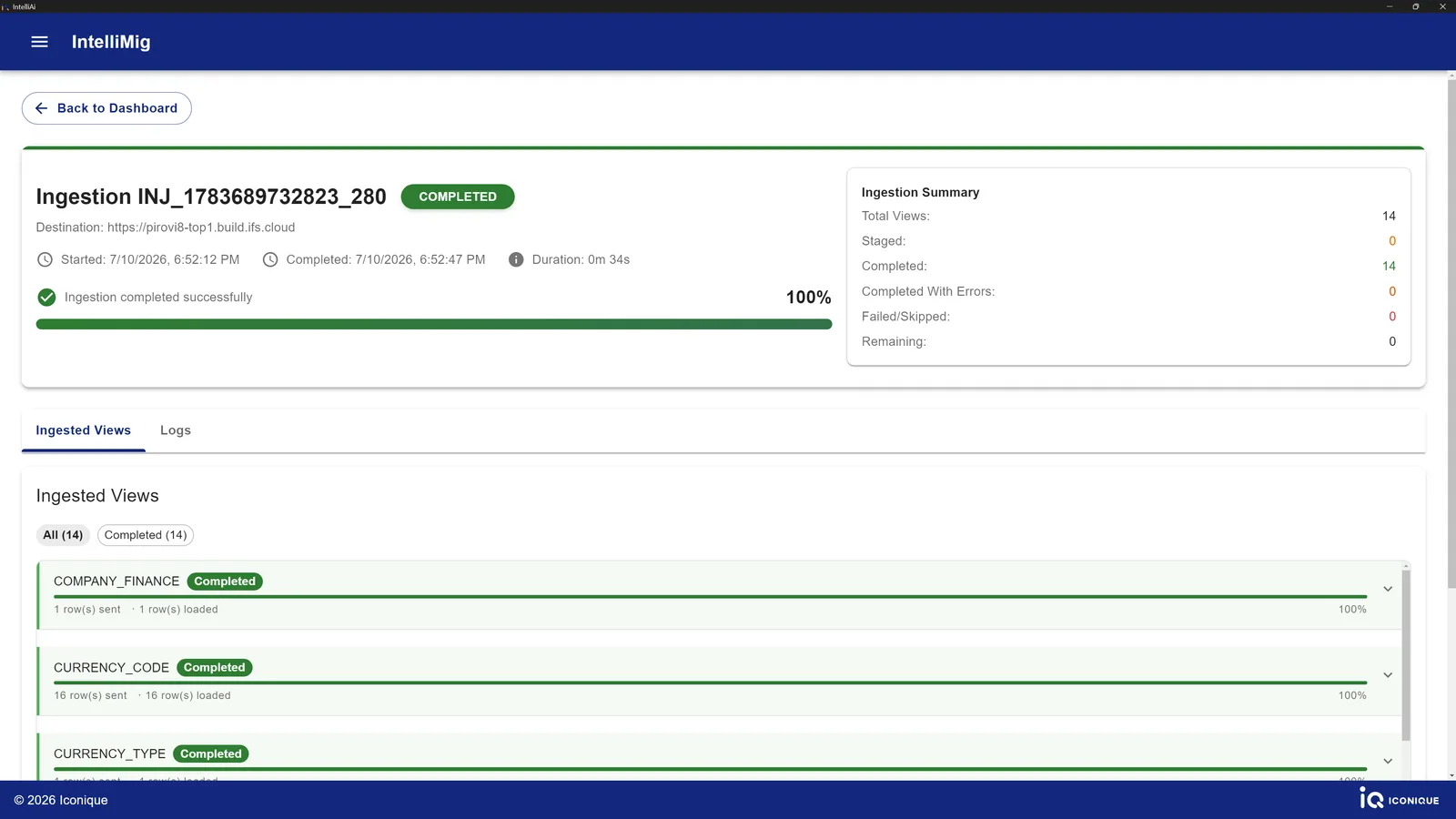
Task: Click the Staged label in summary
Action: click(884, 241)
